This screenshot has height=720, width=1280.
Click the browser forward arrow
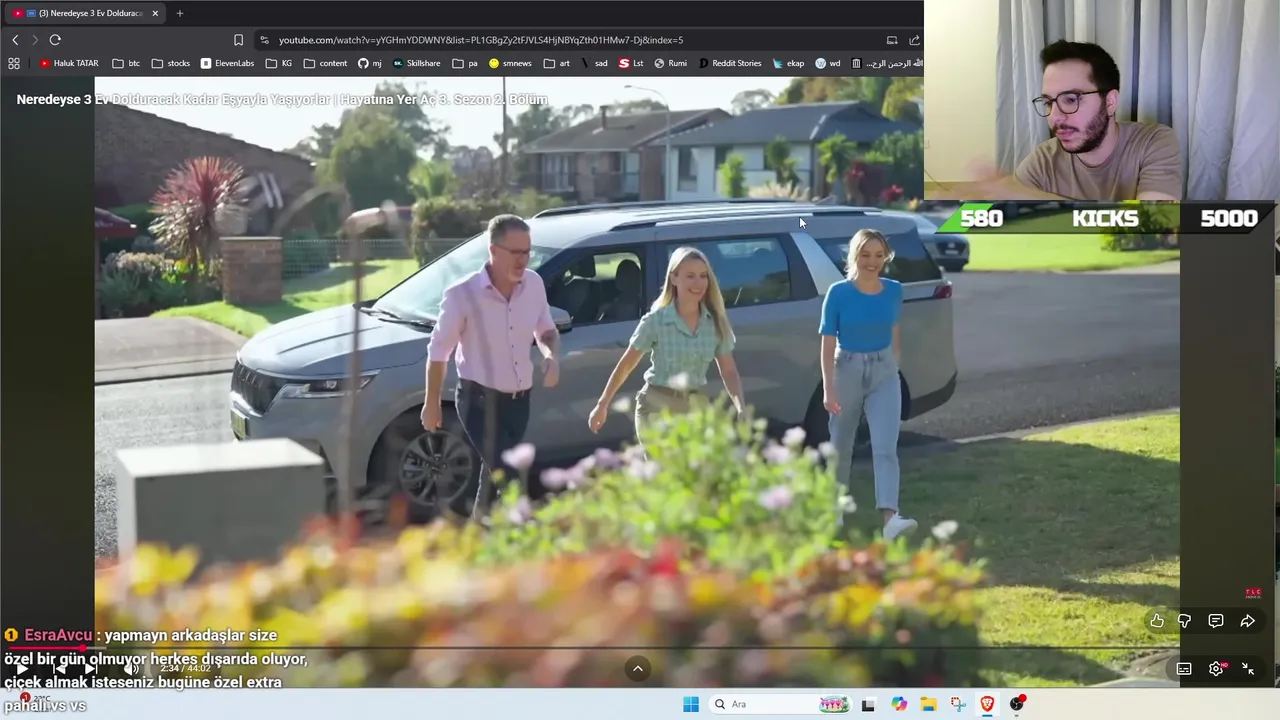(34, 40)
